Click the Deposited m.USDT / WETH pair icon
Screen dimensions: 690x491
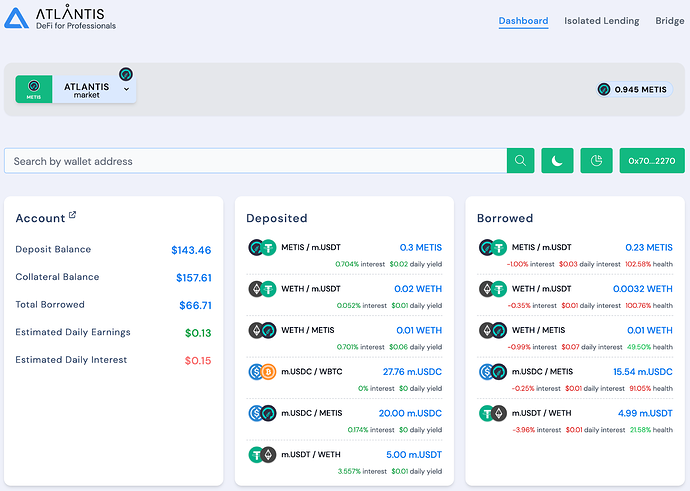tap(262, 454)
